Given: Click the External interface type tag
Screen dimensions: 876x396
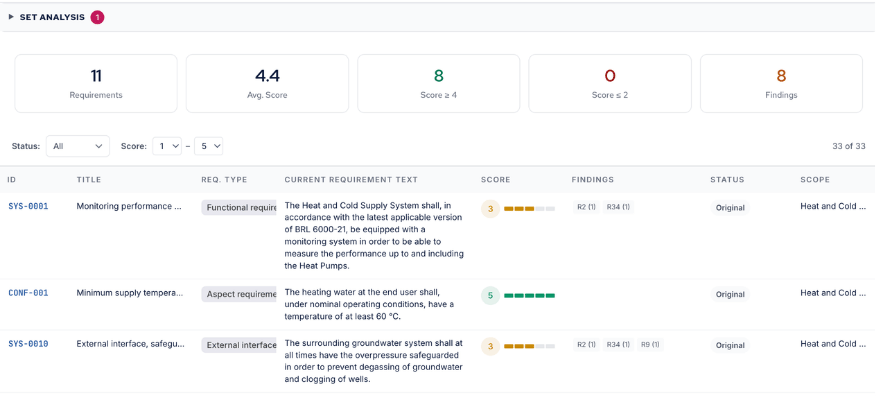Looking at the screenshot, I should [x=239, y=345].
